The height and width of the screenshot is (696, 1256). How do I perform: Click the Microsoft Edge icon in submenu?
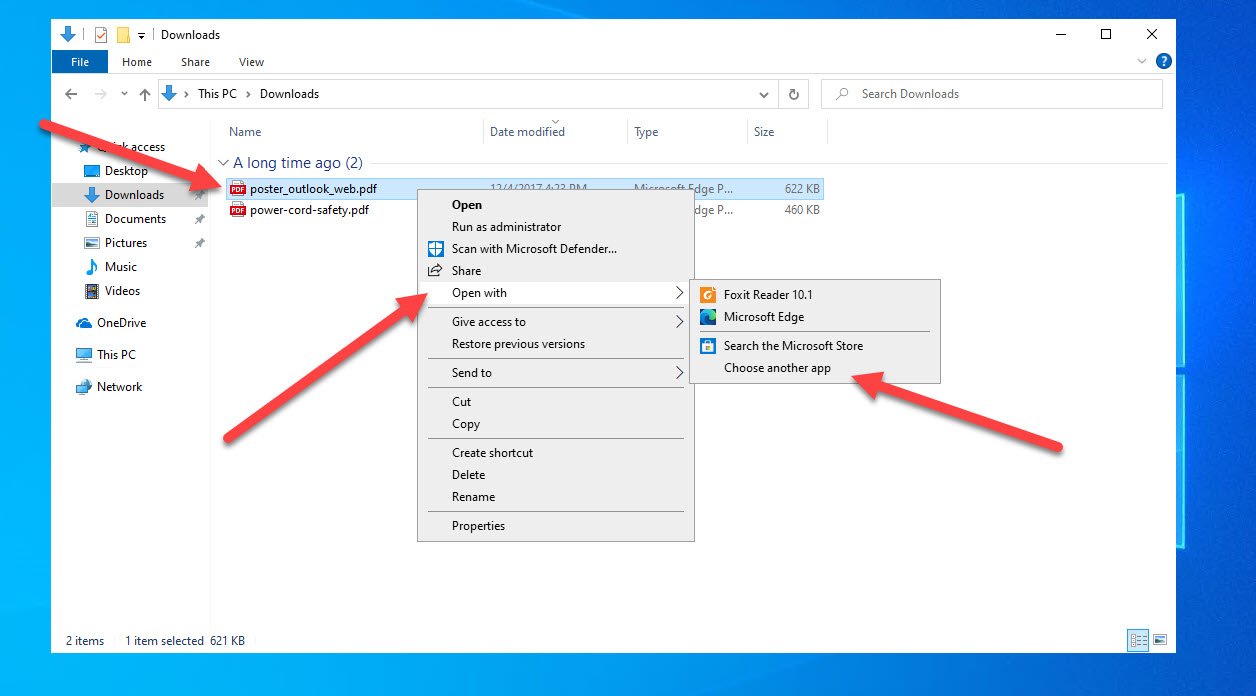[708, 317]
